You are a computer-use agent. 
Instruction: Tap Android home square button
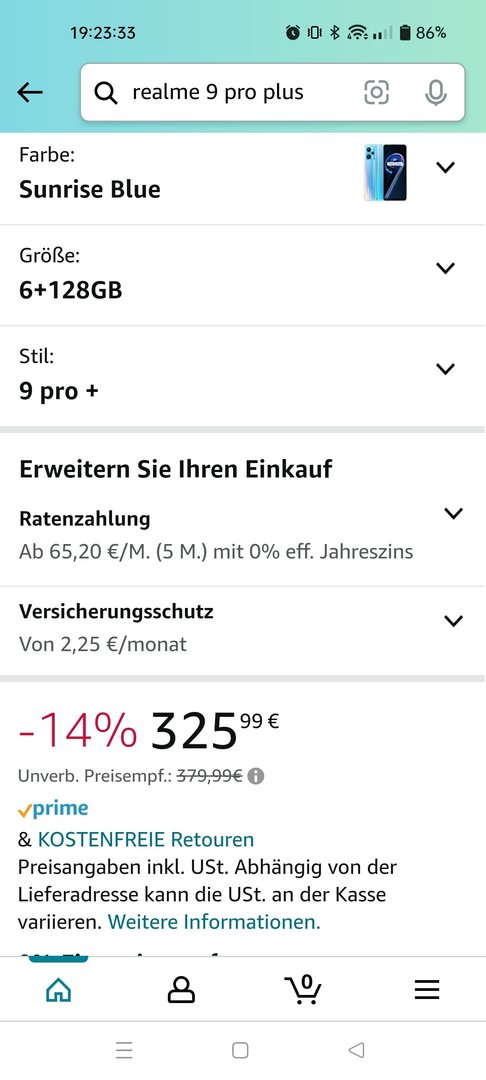click(240, 1050)
